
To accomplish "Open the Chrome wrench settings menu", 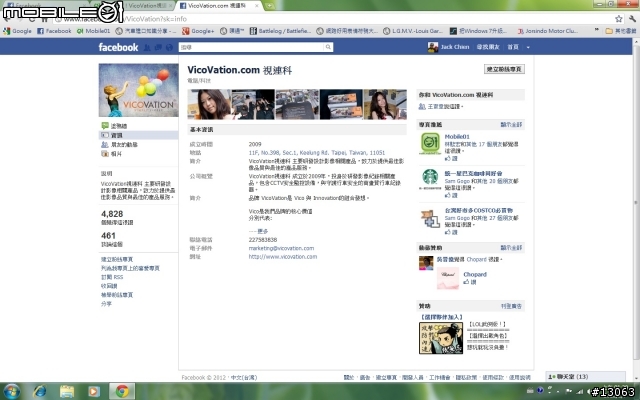I will pos(633,19).
